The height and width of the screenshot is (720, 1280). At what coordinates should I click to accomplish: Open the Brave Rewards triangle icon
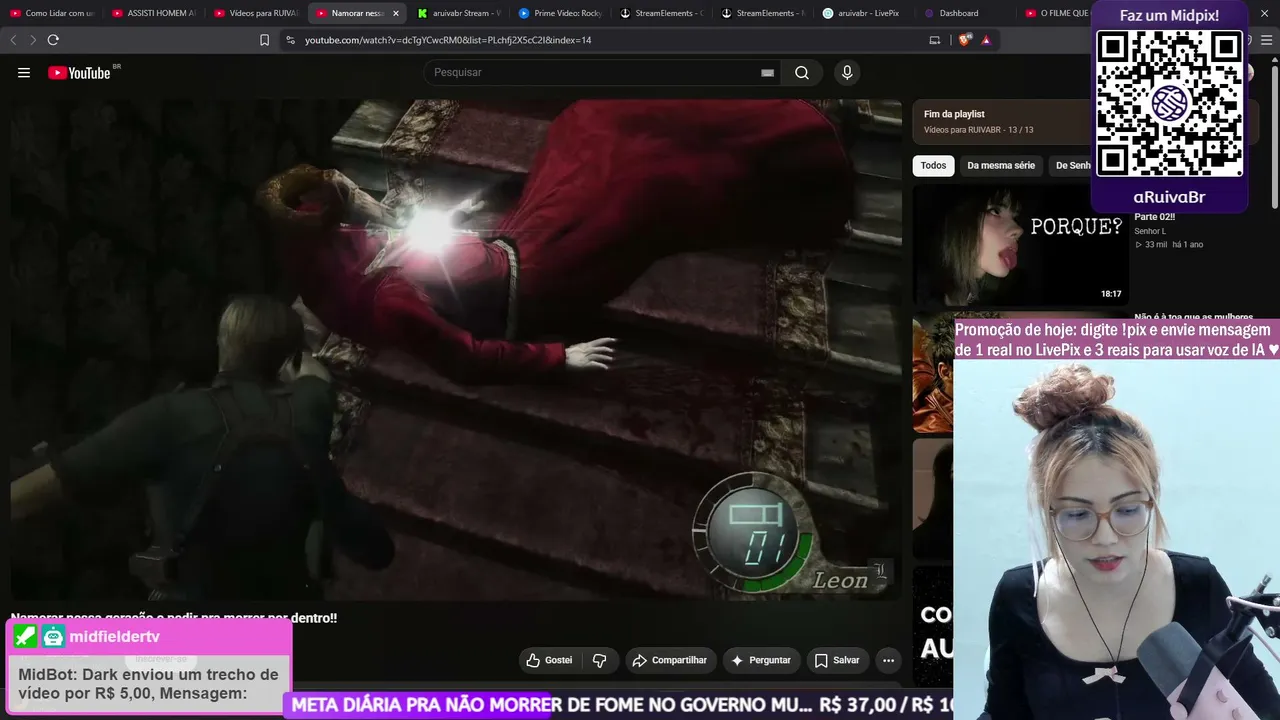(x=986, y=40)
